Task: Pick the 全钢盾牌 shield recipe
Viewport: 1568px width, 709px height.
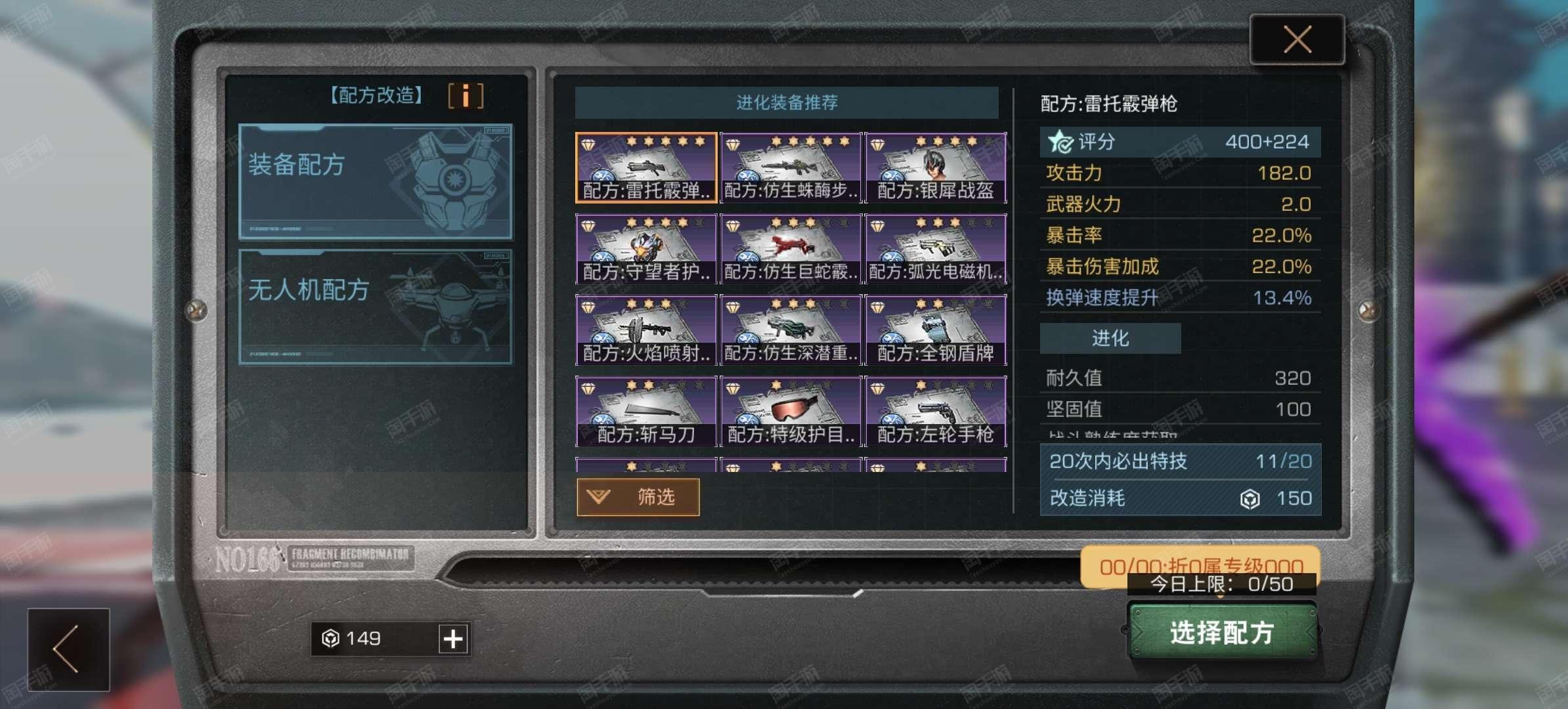Action: (x=936, y=330)
